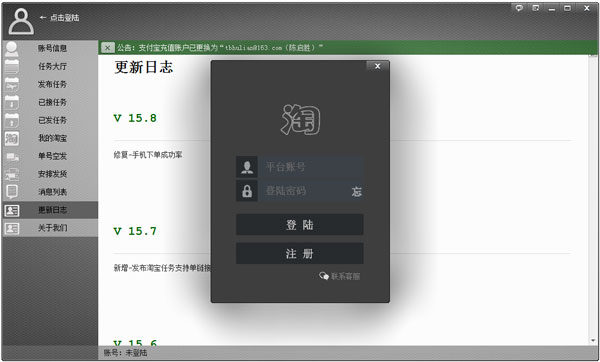
Task: Open the 任务大厅 task hall icon
Action: [x=12, y=67]
